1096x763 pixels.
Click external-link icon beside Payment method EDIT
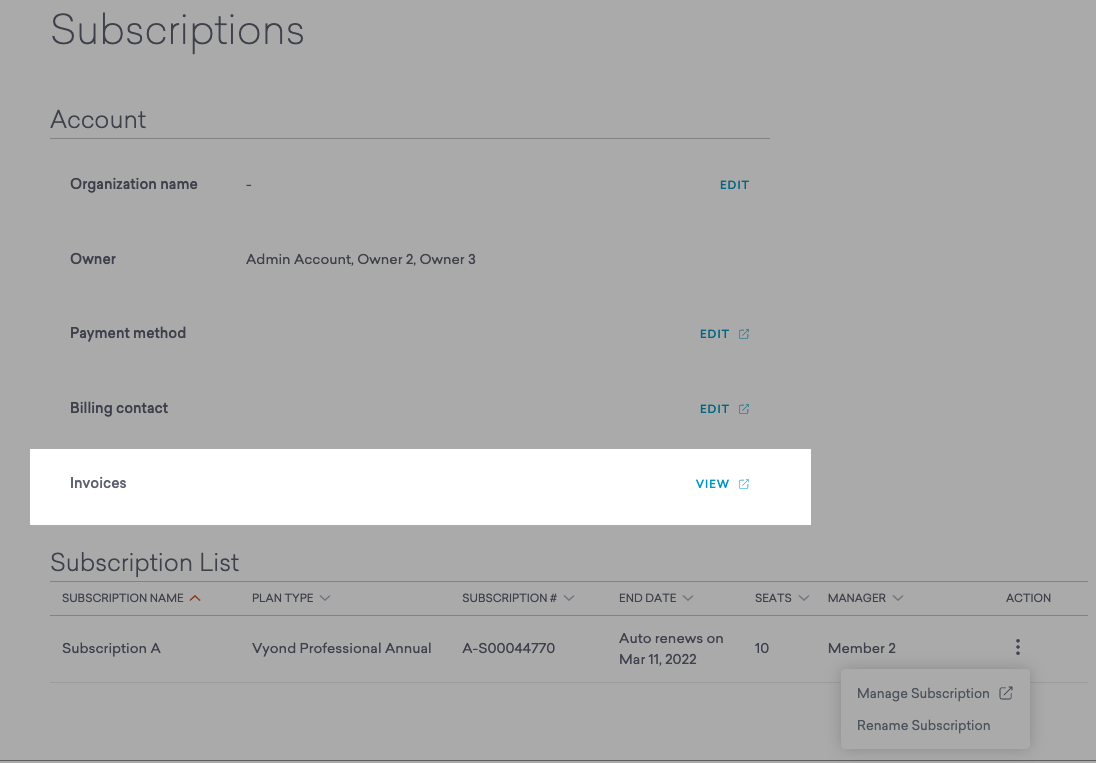[x=744, y=334]
